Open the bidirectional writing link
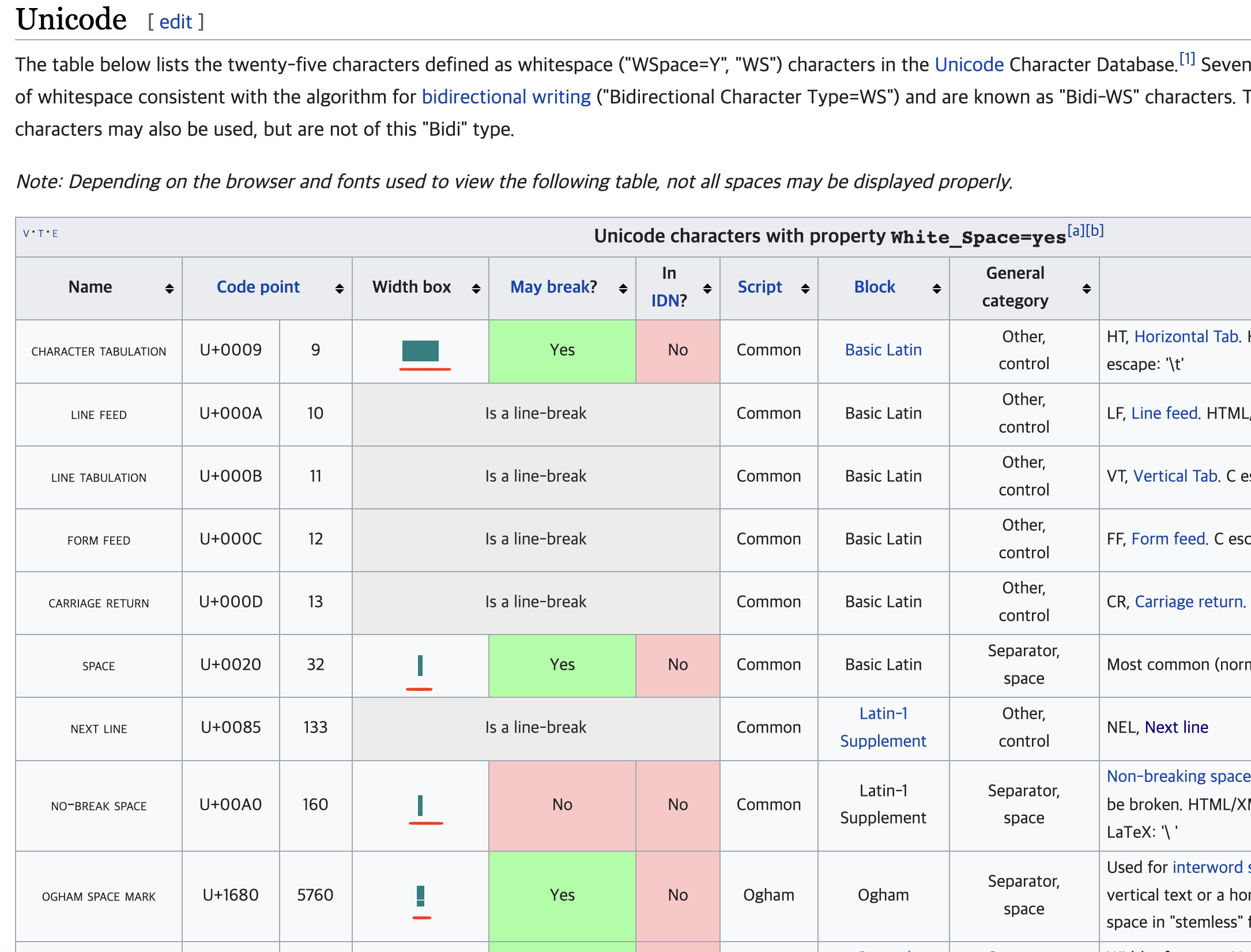The height and width of the screenshot is (952, 1251). coord(506,97)
